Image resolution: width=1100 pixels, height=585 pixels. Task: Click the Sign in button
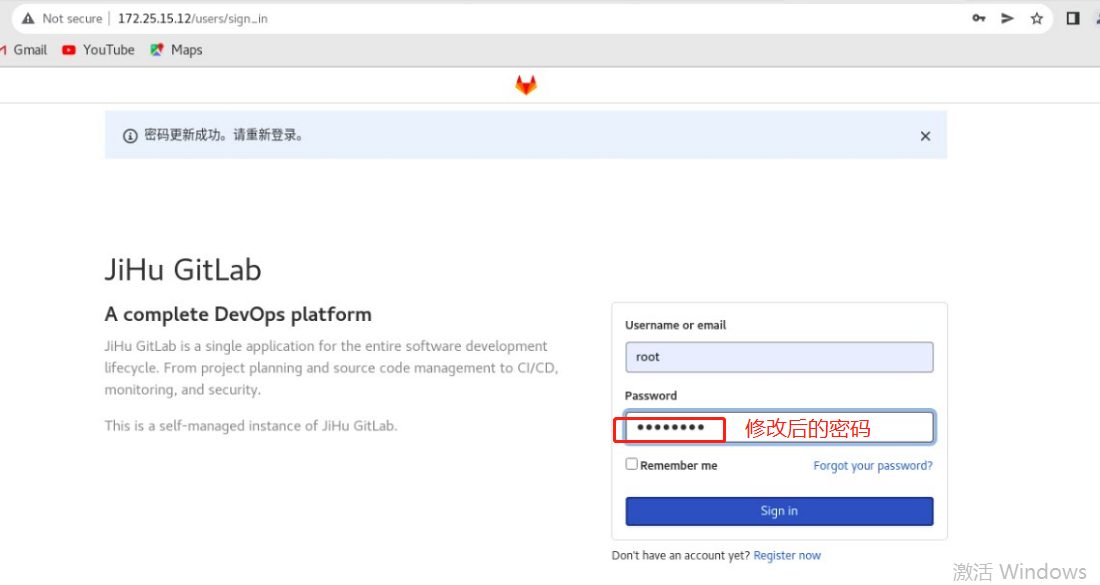[779, 511]
